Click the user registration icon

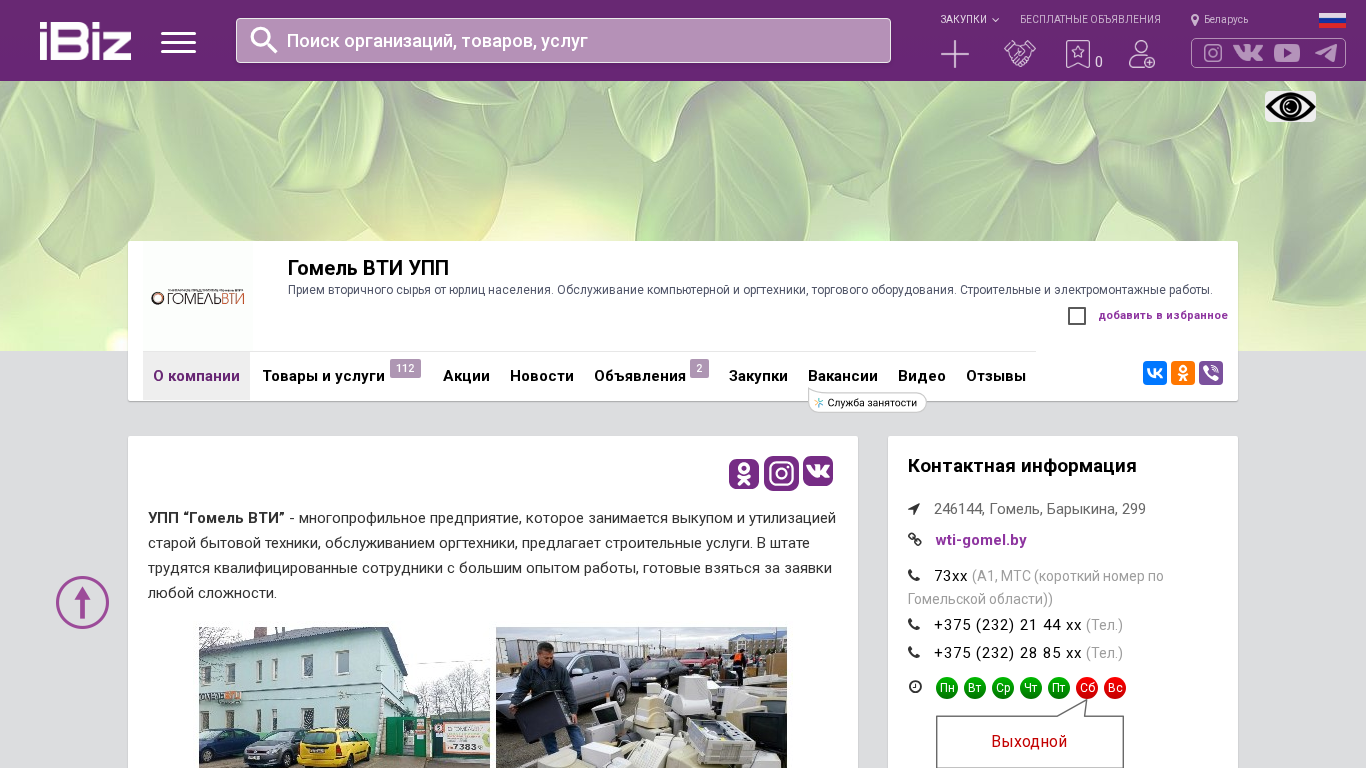point(1142,54)
